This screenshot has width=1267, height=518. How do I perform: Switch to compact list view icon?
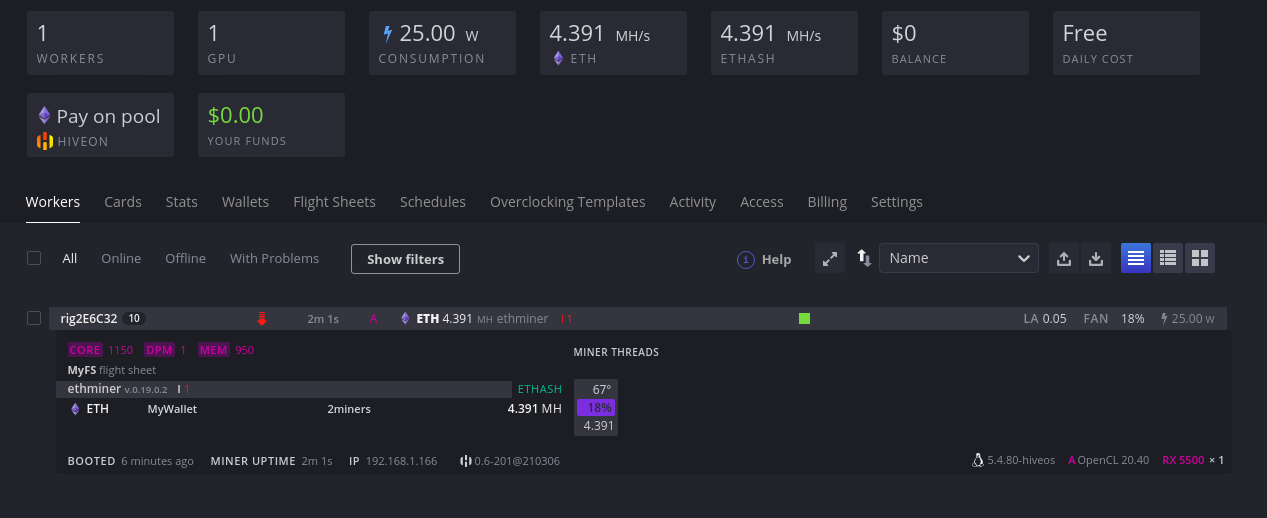(x=1167, y=259)
